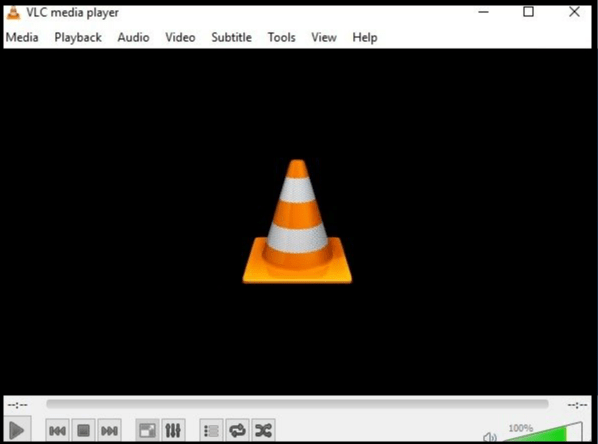Screen dimensions: 598x444
Task: Open the Help menu
Action: (365, 37)
